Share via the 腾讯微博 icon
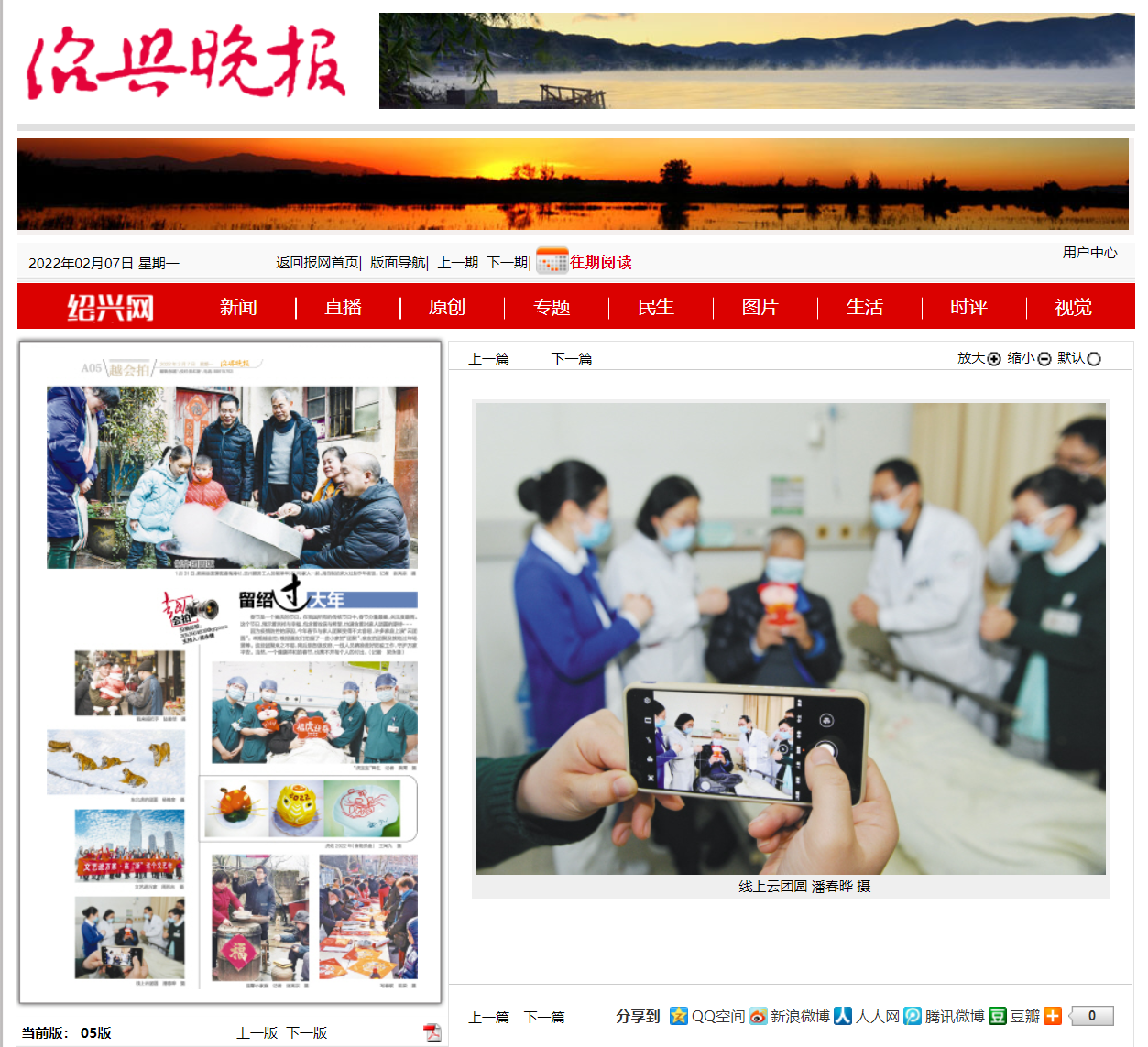This screenshot has height=1047, width=1148. pos(913,1016)
